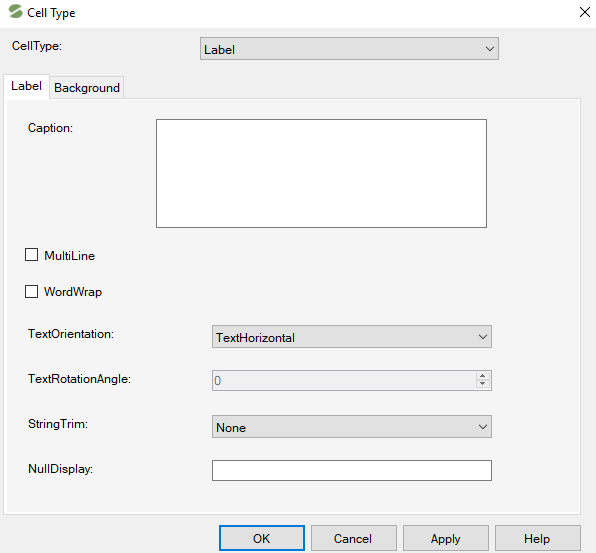Click the StringTrim: label text
The width and height of the screenshot is (596, 553).
(x=58, y=424)
